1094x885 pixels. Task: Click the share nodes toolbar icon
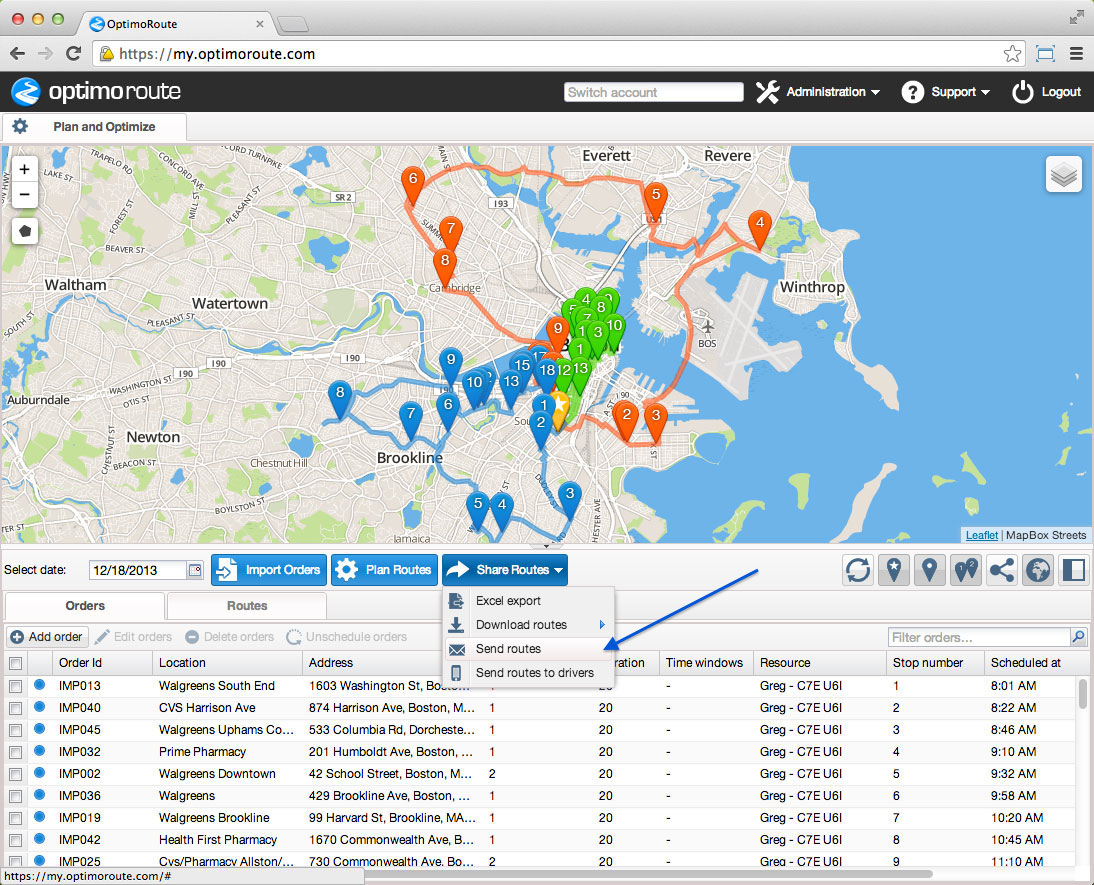pyautogui.click(x=1002, y=570)
